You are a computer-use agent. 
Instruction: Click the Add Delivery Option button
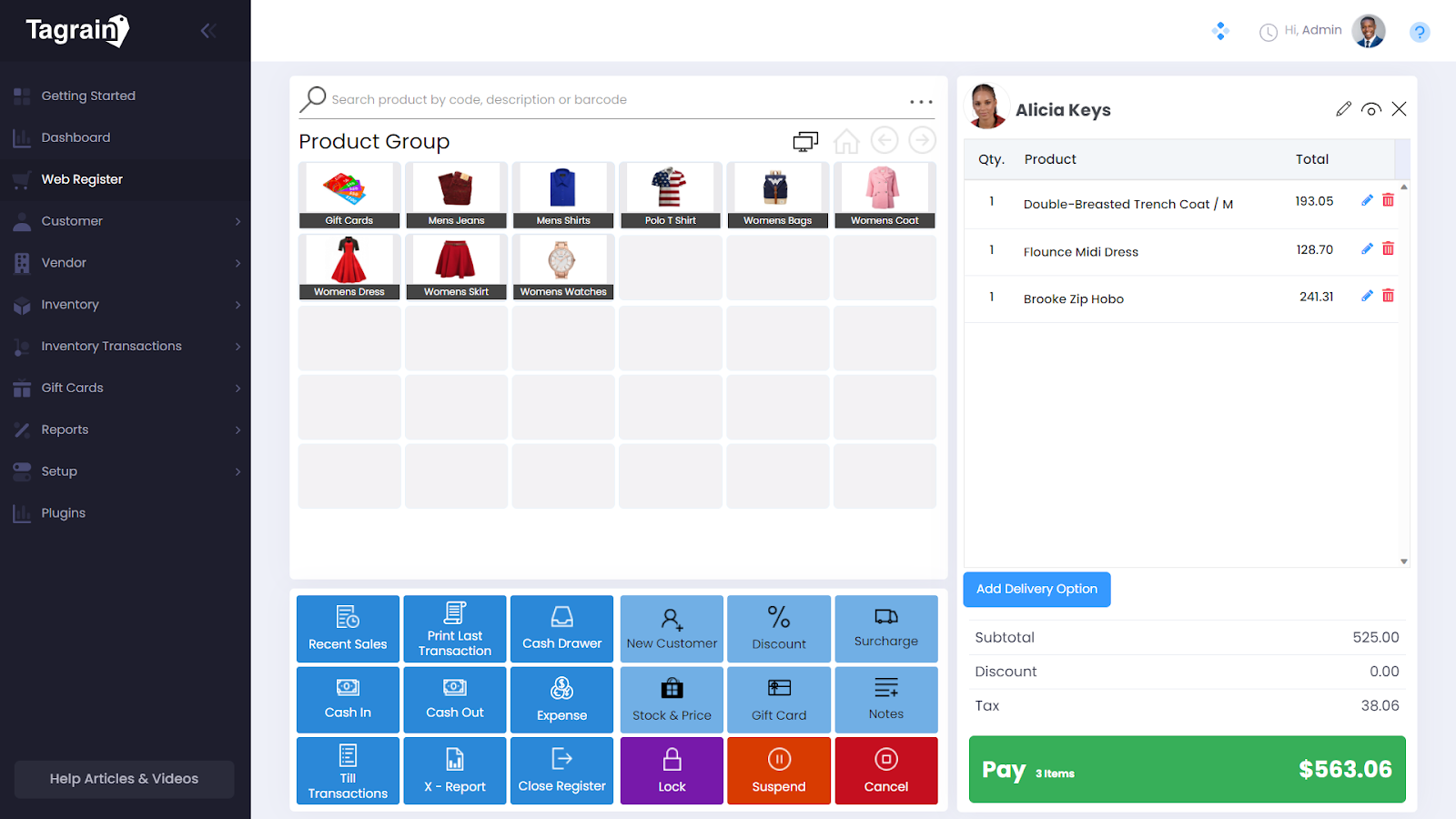click(x=1036, y=589)
